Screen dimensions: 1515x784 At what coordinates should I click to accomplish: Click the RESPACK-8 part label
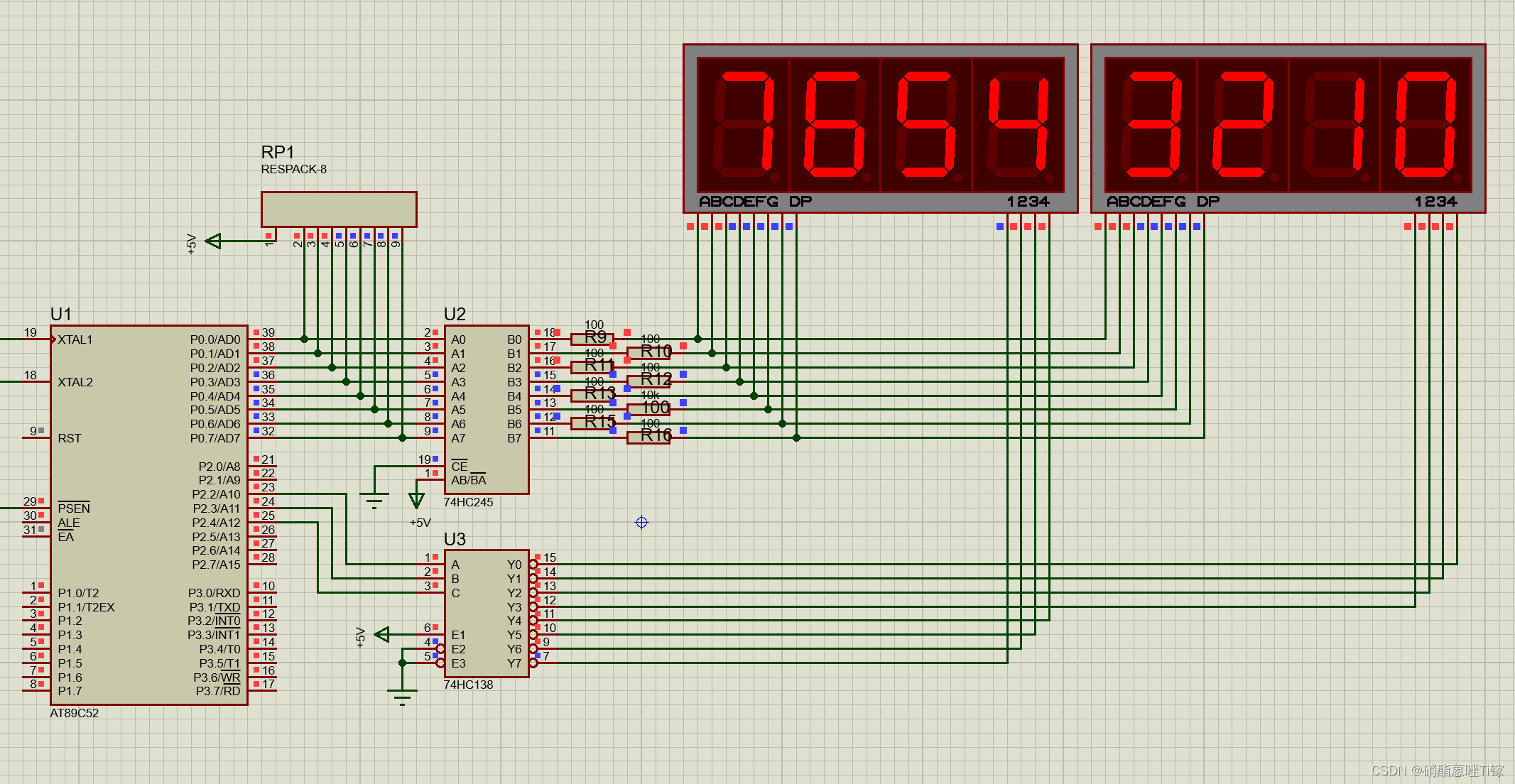(x=294, y=169)
